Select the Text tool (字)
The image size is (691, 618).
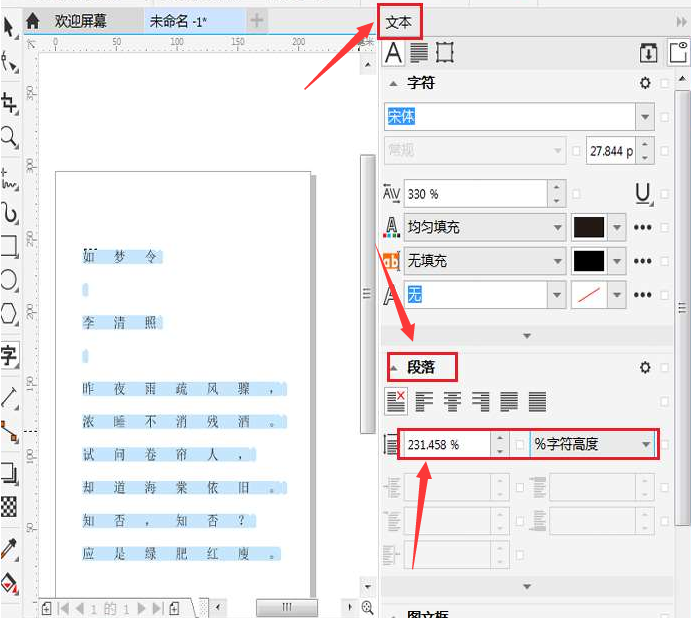[x=9, y=355]
